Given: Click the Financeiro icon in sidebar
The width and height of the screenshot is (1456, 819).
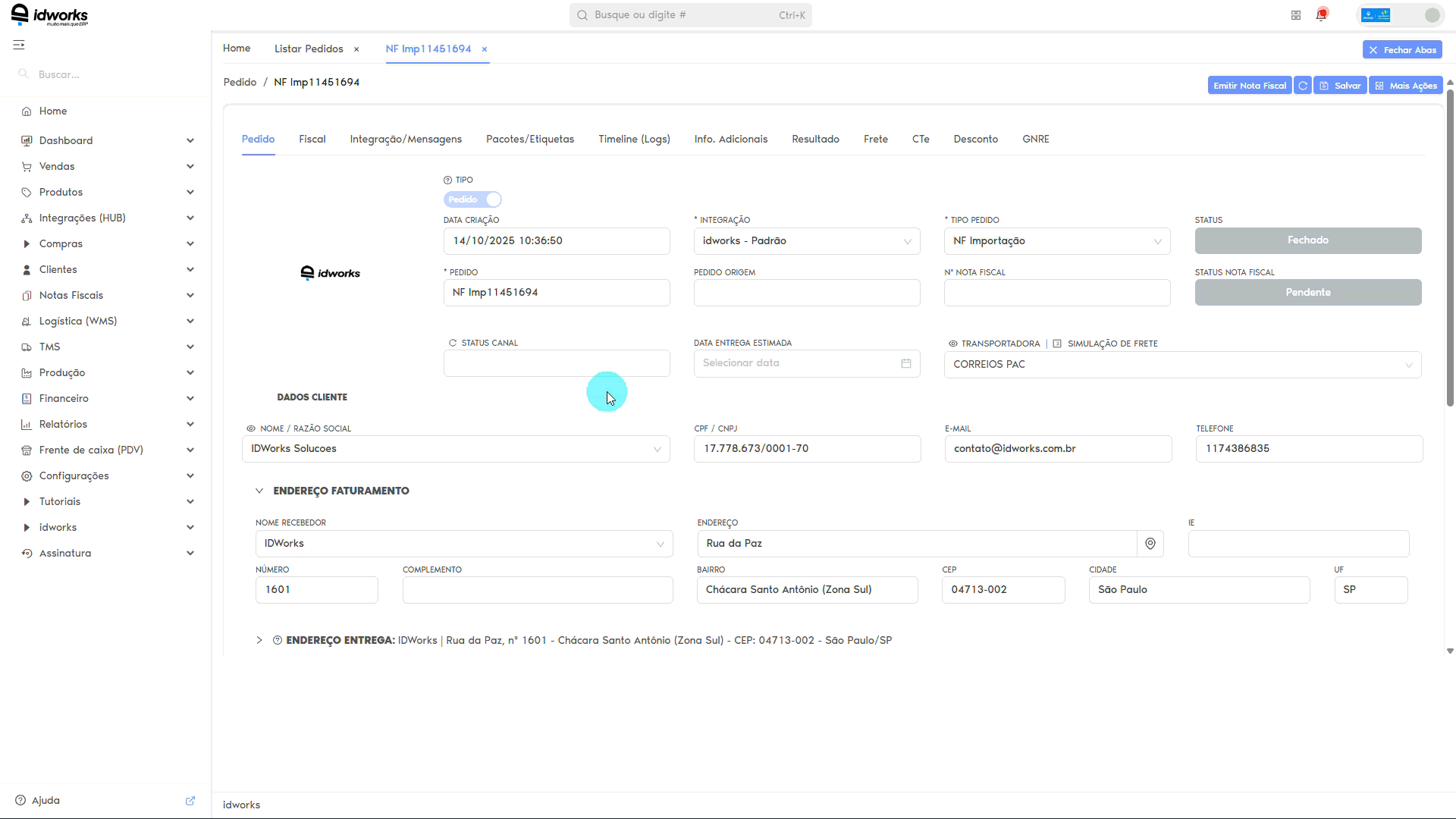Looking at the screenshot, I should point(27,399).
